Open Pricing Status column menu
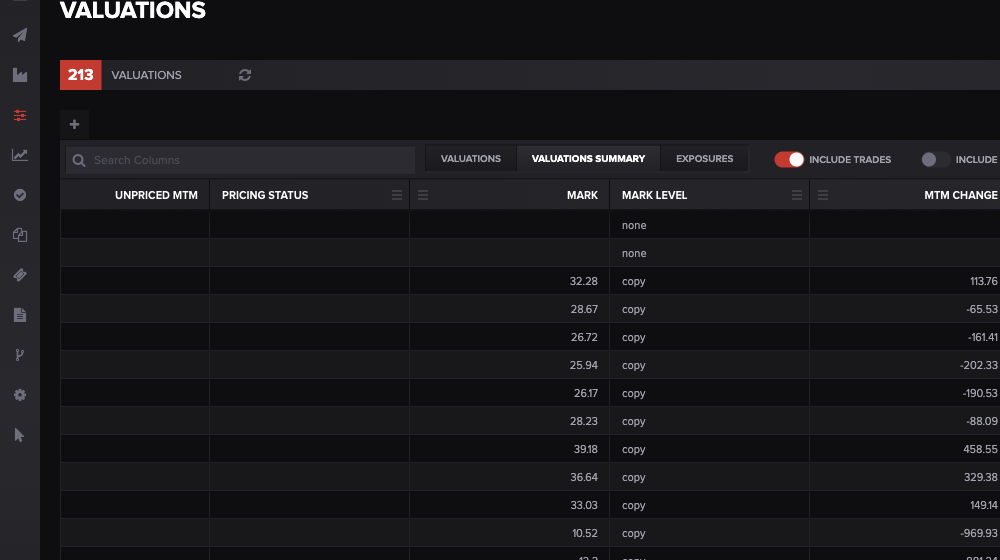Viewport: 1000px width, 560px height. pyautogui.click(x=397, y=195)
